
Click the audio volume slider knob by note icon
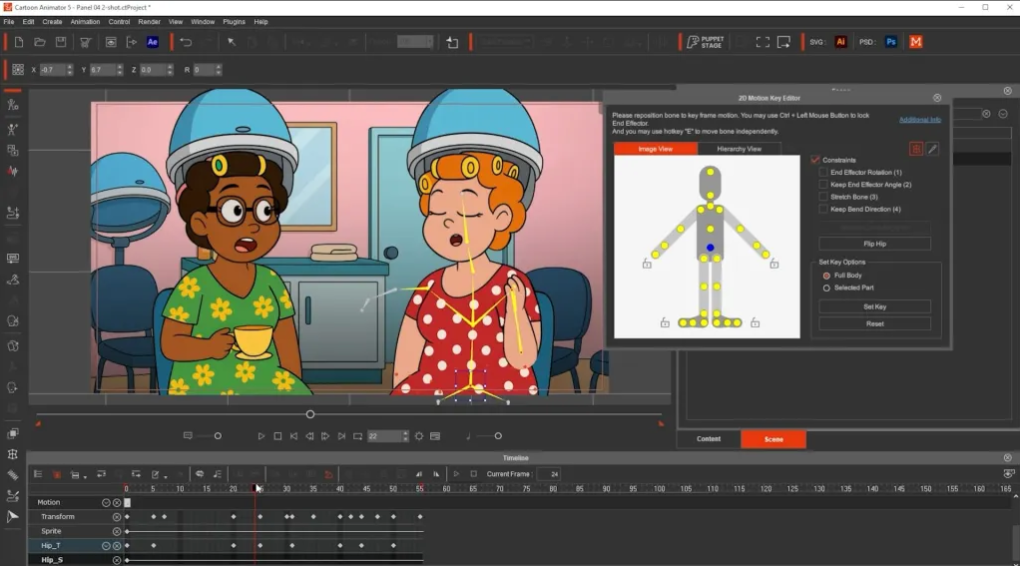[498, 436]
